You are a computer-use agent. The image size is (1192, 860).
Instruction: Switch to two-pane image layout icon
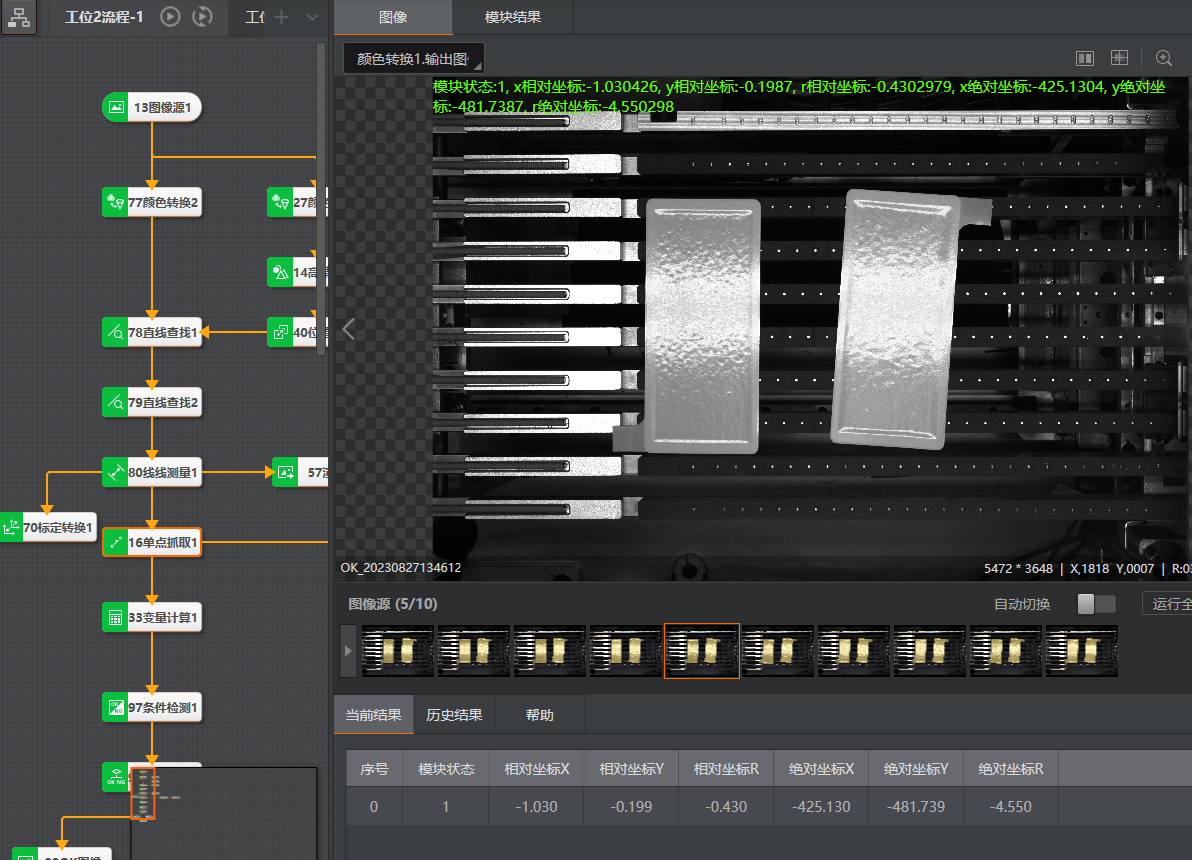pos(1085,58)
